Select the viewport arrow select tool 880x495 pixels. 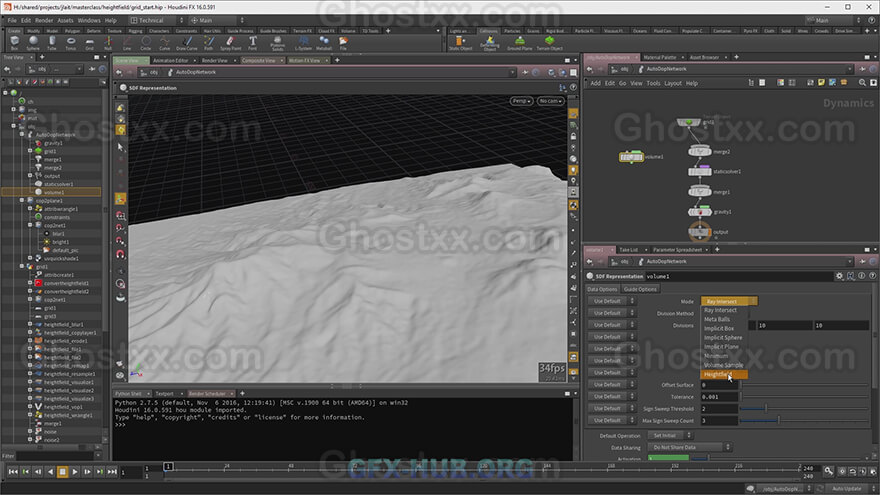point(120,147)
